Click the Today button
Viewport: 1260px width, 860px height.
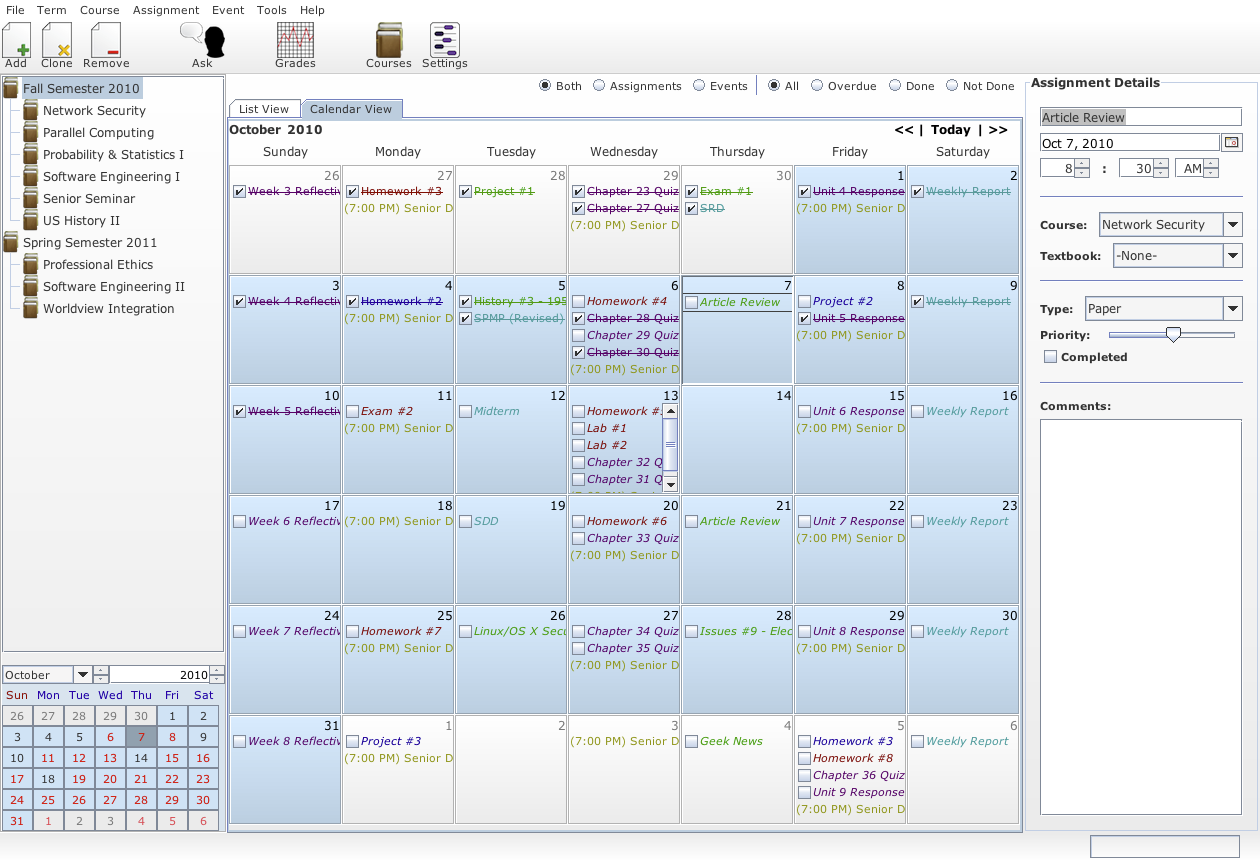[x=951, y=130]
